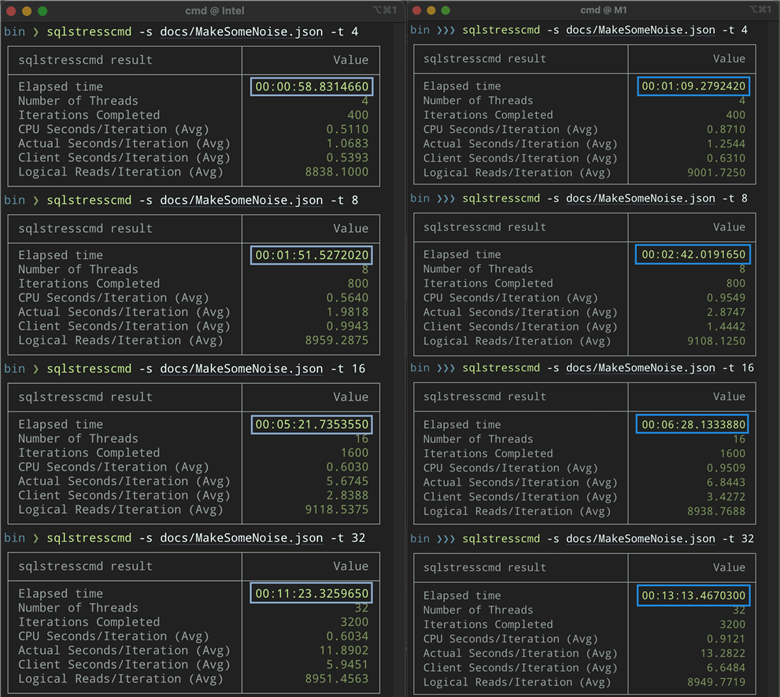The width and height of the screenshot is (780, 697).
Task: Click the CPU seconds value 0.9509
Action: [726, 468]
